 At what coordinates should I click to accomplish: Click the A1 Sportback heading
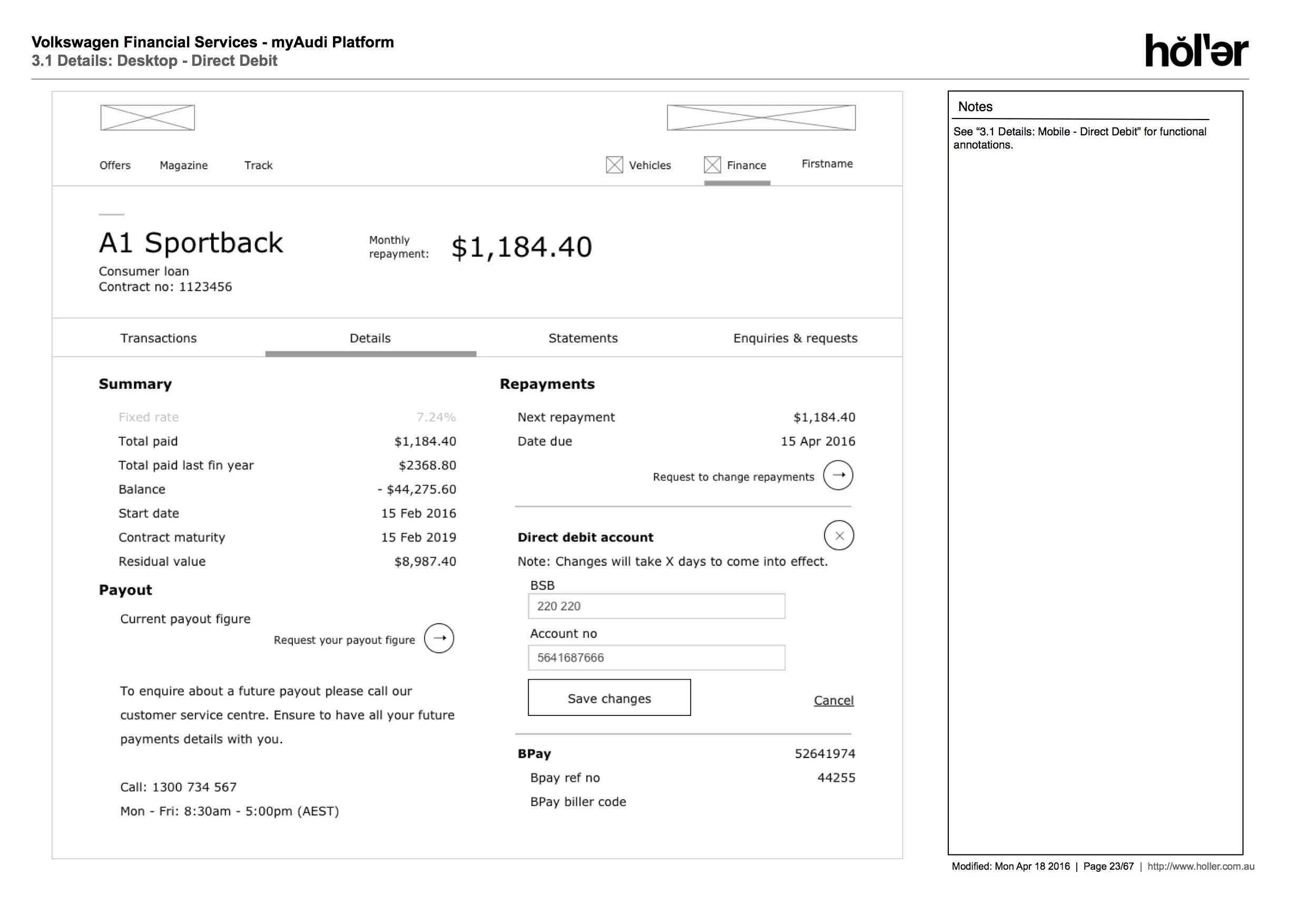pyautogui.click(x=191, y=243)
